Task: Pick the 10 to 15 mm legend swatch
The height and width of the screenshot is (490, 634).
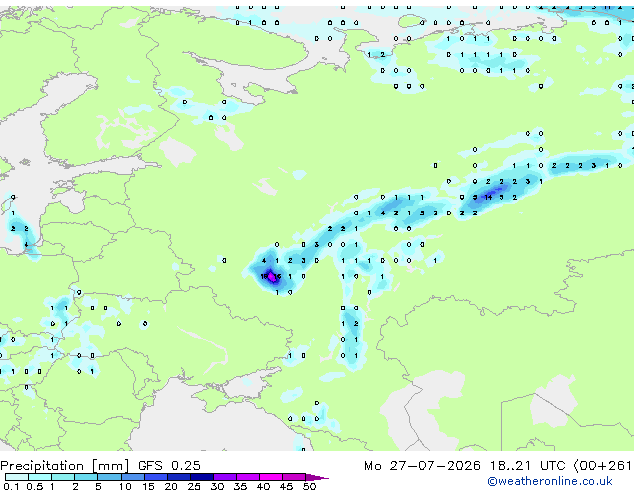Action: coord(132,477)
